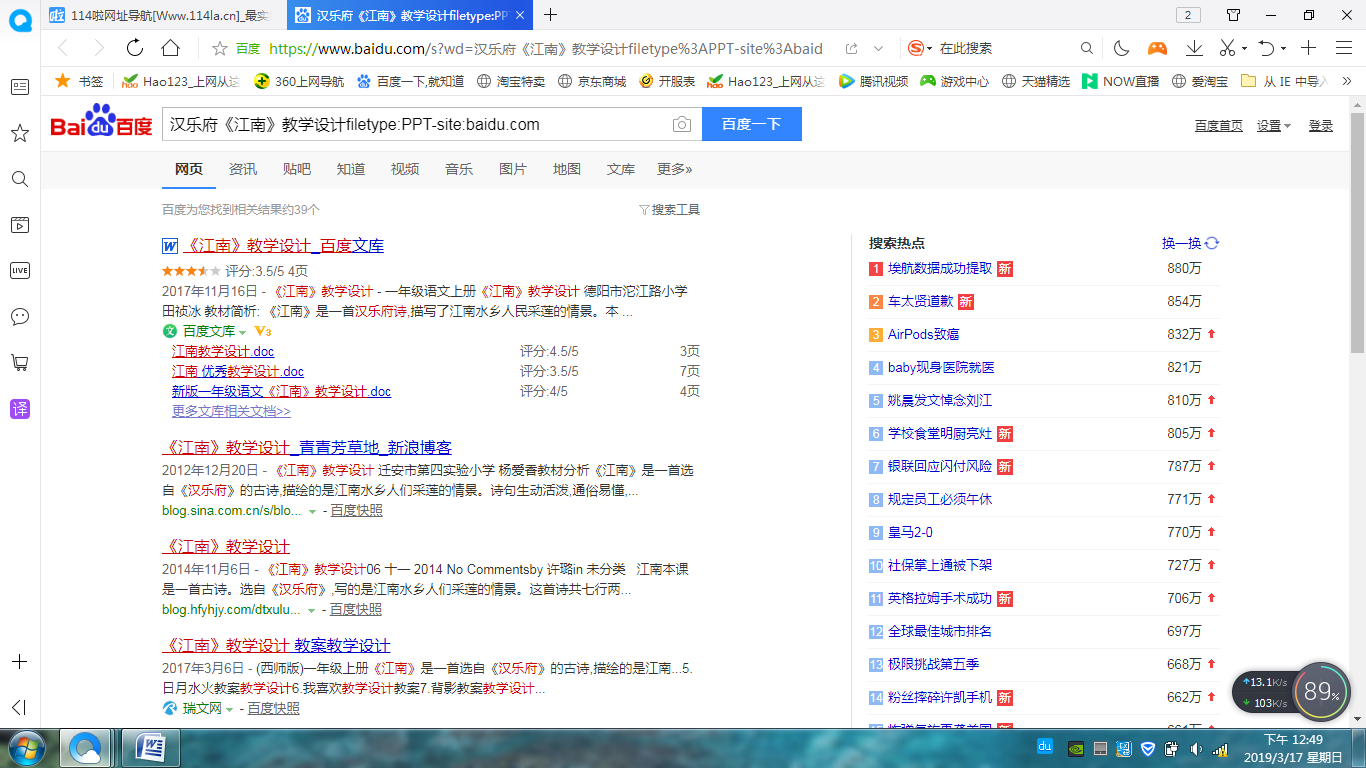1366x768 pixels.
Task: Click the sidebar add plus icon
Action: 19,662
